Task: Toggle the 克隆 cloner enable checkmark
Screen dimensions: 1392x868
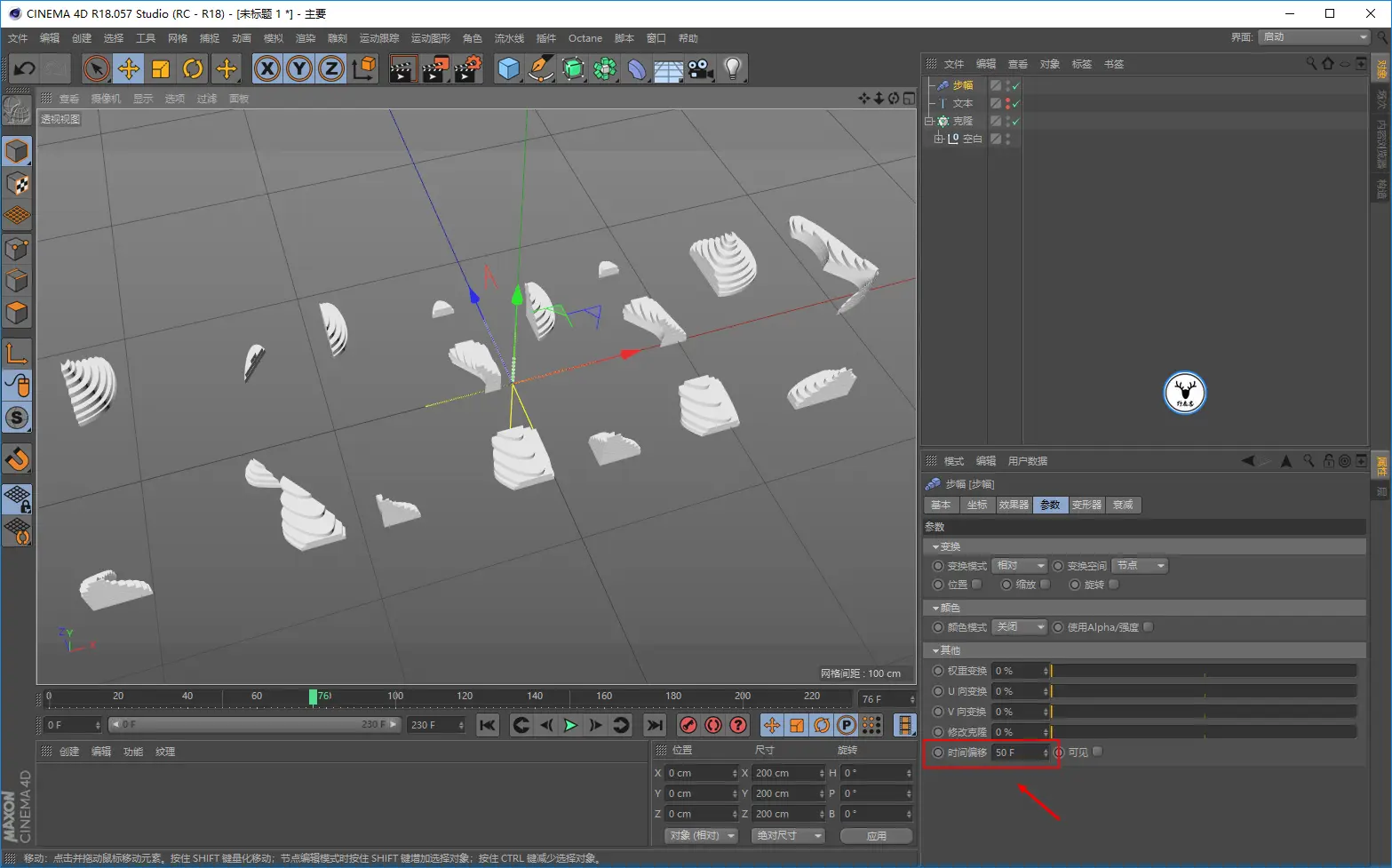Action: [1015, 121]
